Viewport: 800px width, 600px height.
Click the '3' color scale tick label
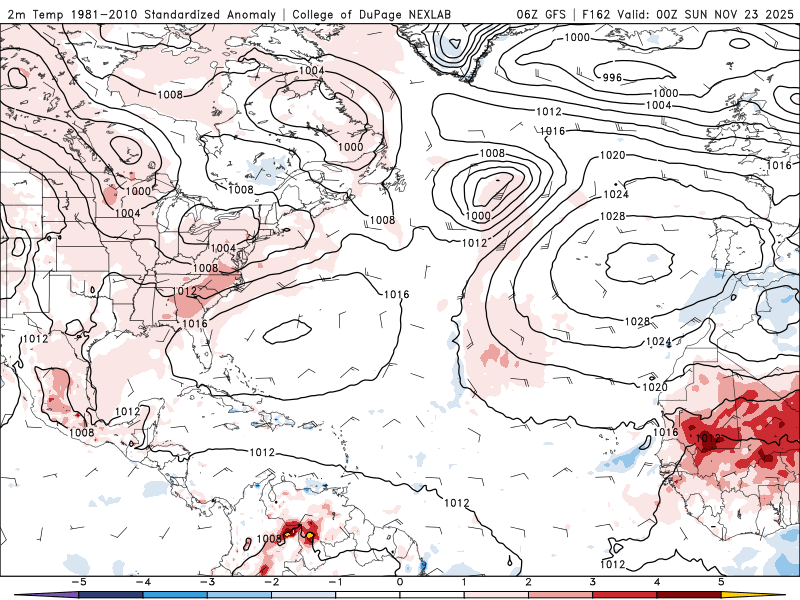tap(593, 582)
